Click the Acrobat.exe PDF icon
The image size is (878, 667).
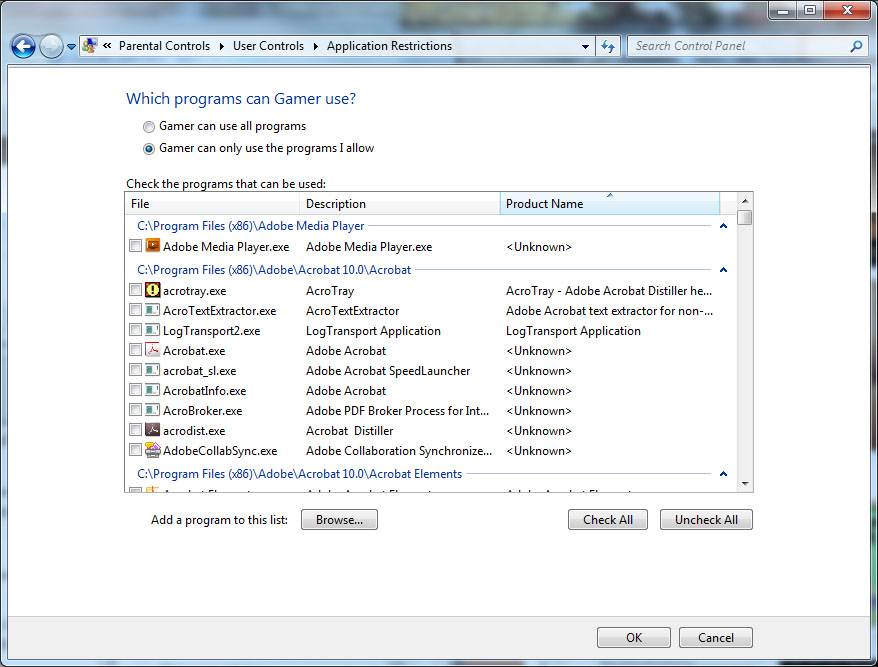152,350
